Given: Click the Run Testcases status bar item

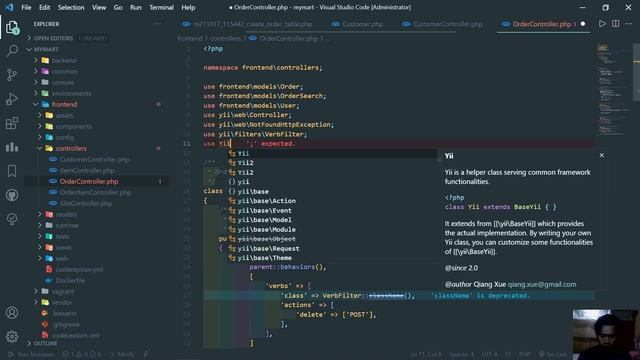Looking at the screenshot, I should 31,354.
